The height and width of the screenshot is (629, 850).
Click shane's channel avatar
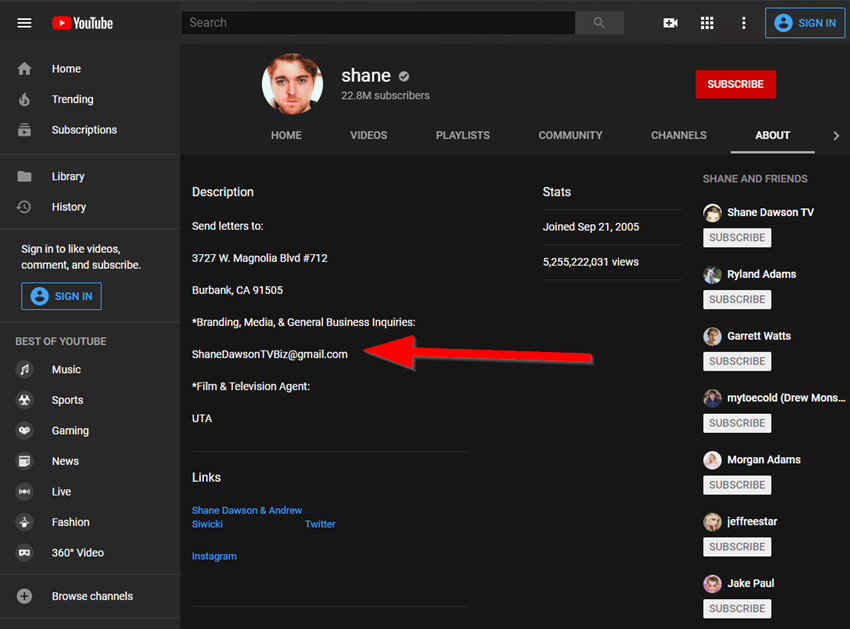[293, 84]
